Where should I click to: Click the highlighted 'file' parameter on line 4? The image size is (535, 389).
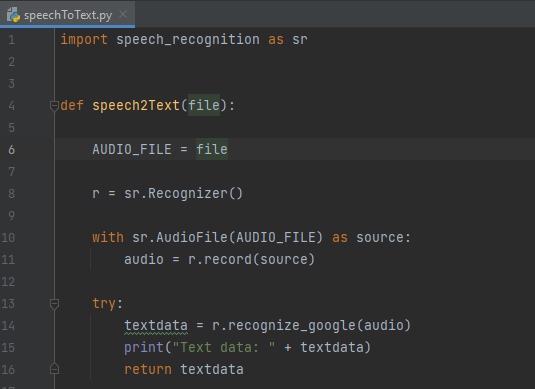tap(204, 105)
